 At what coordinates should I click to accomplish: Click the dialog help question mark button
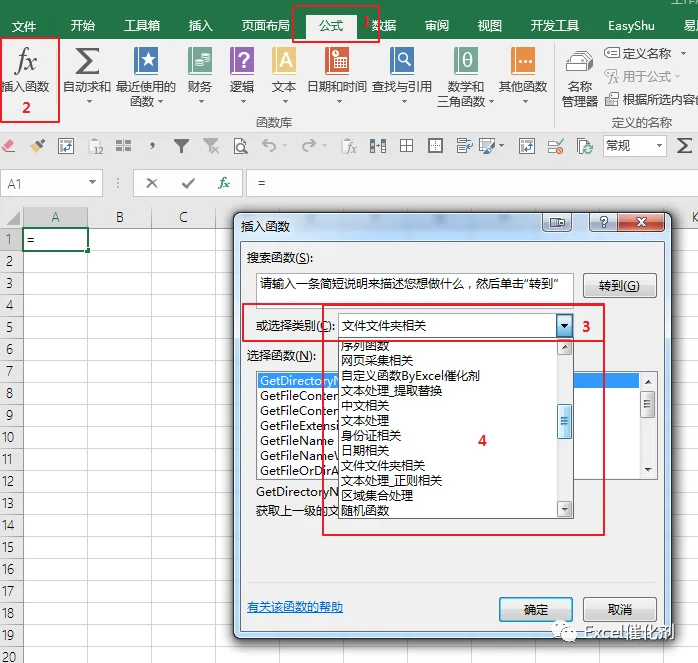[603, 222]
